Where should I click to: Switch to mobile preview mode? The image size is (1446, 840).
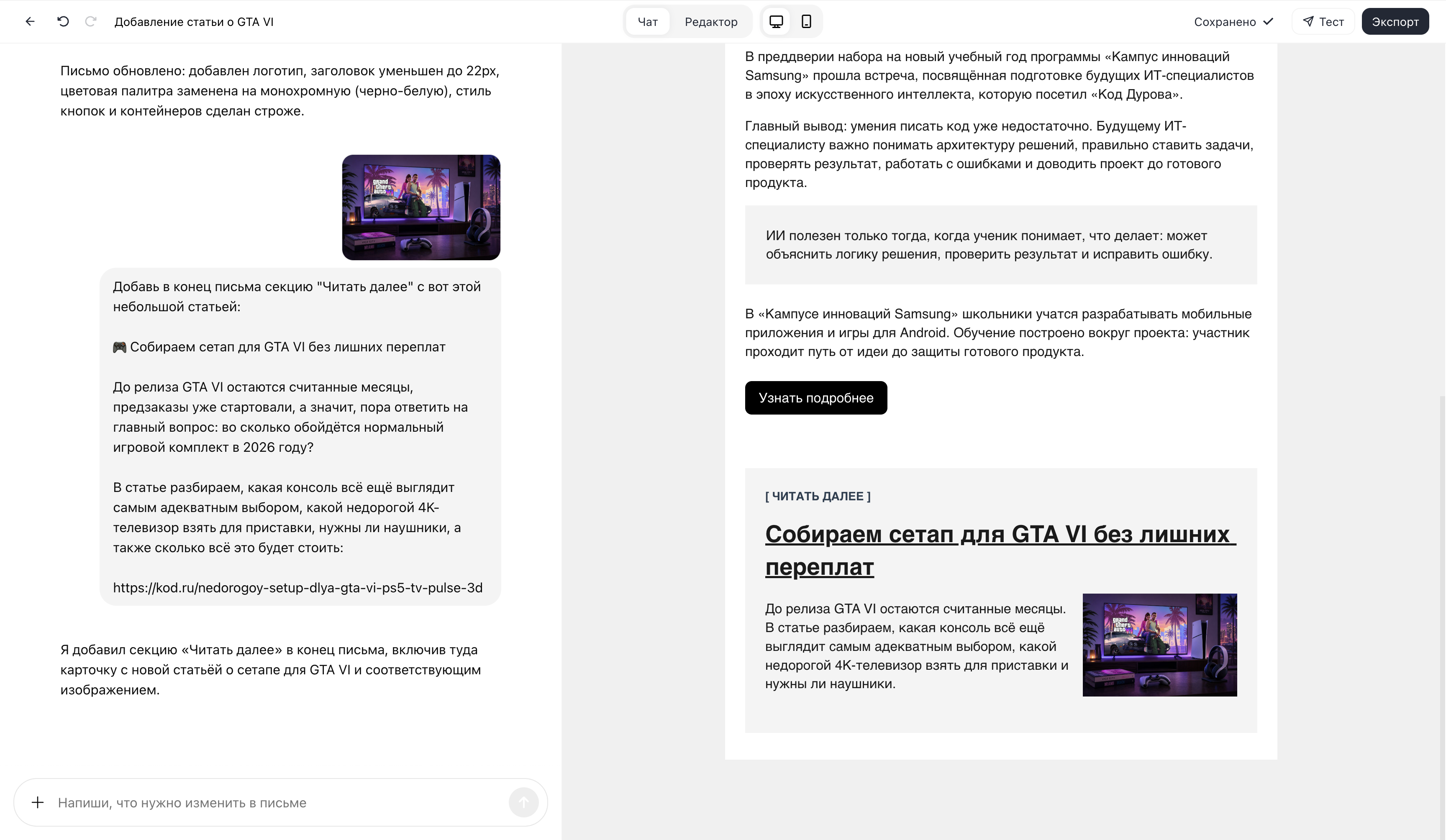(x=806, y=21)
